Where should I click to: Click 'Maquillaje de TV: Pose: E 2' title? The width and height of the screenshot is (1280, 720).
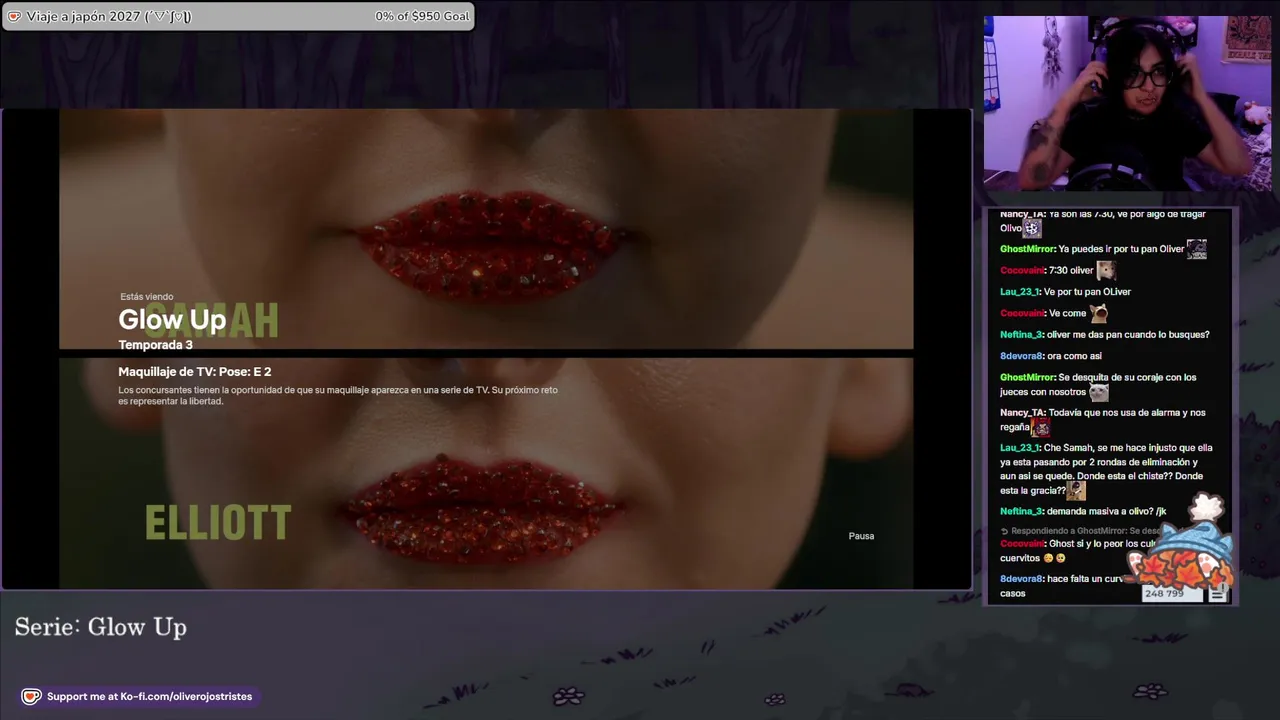point(194,371)
